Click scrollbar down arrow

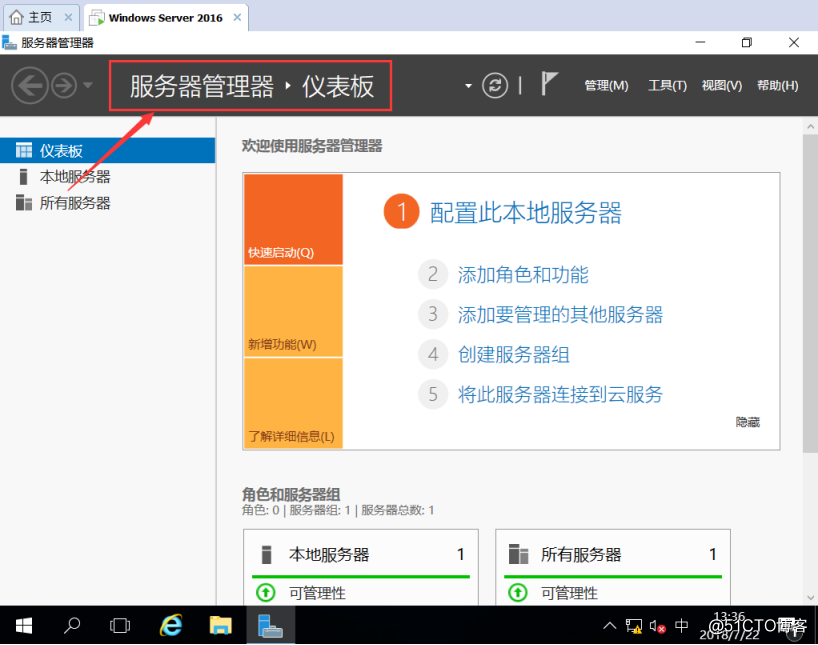tap(810, 598)
